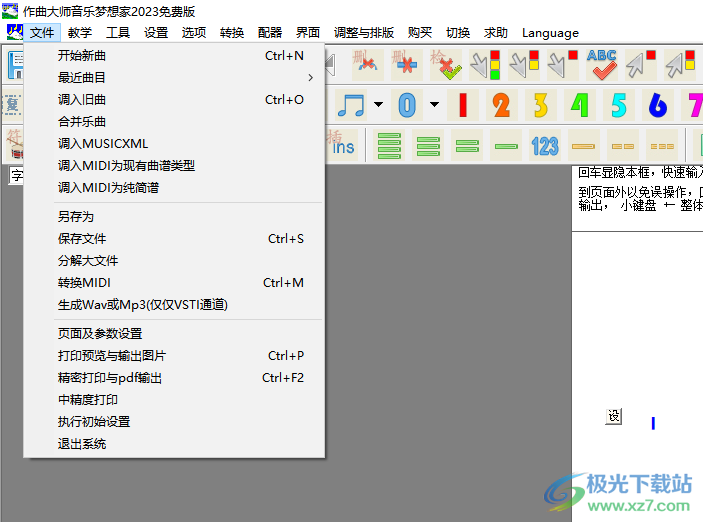703x522 pixels.
Task: Open the 切换 menu
Action: pos(458,33)
